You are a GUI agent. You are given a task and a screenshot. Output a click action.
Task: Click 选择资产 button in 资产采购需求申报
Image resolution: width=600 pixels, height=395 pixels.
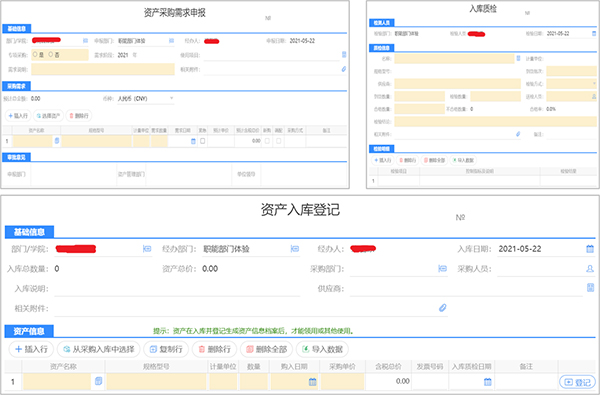pos(48,116)
